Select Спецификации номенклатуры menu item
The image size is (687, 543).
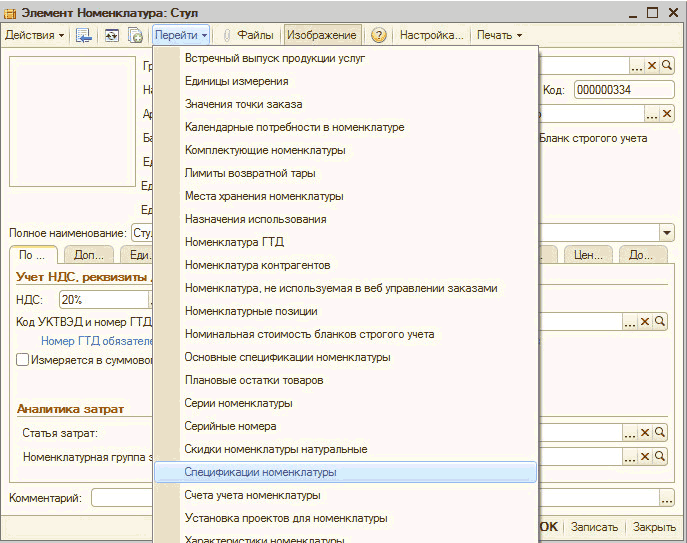coord(260,472)
